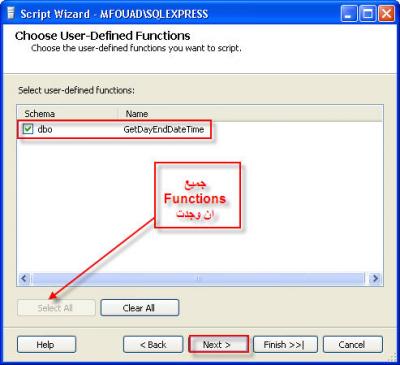Go to previous page with < Back
This screenshot has width=400, height=365.
coord(153,344)
